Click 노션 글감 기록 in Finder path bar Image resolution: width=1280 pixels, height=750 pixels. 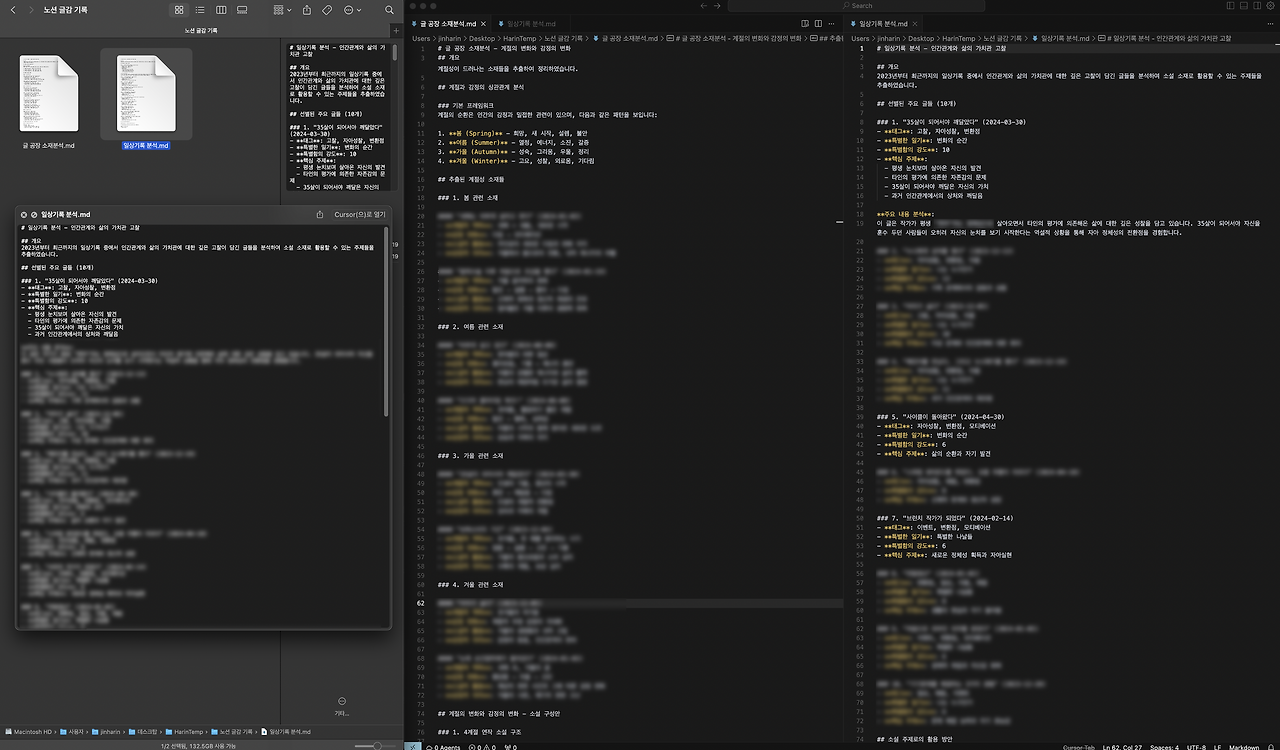point(234,732)
